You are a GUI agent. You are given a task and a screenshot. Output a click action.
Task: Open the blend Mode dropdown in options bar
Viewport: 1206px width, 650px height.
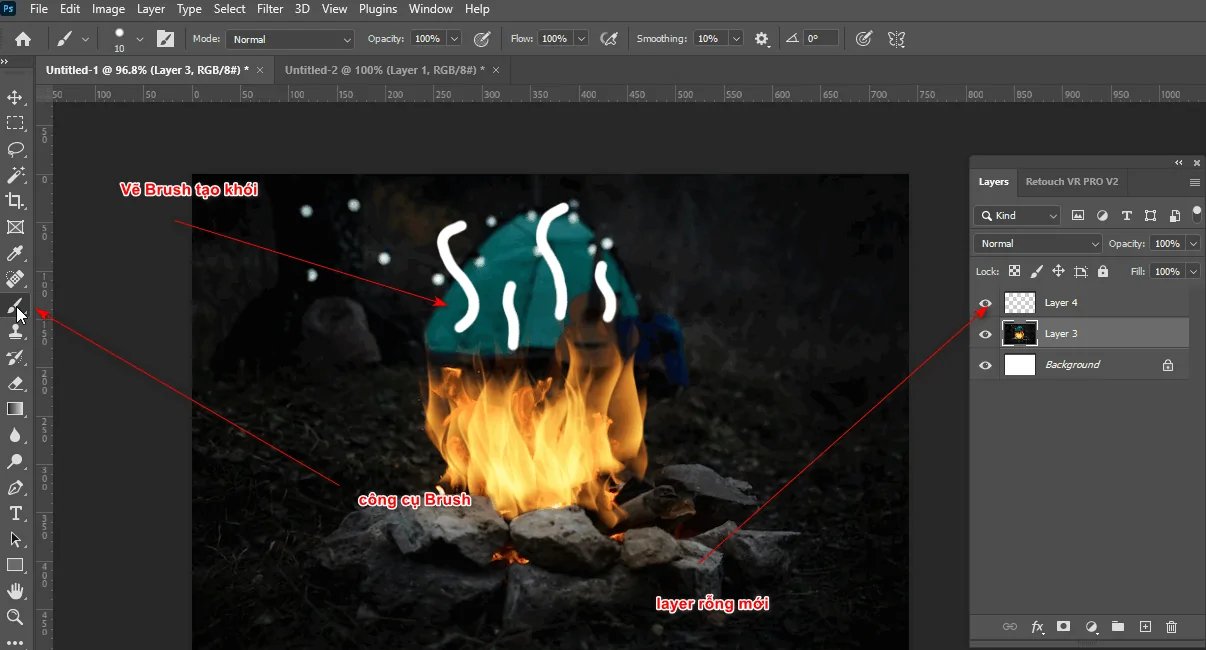289,38
